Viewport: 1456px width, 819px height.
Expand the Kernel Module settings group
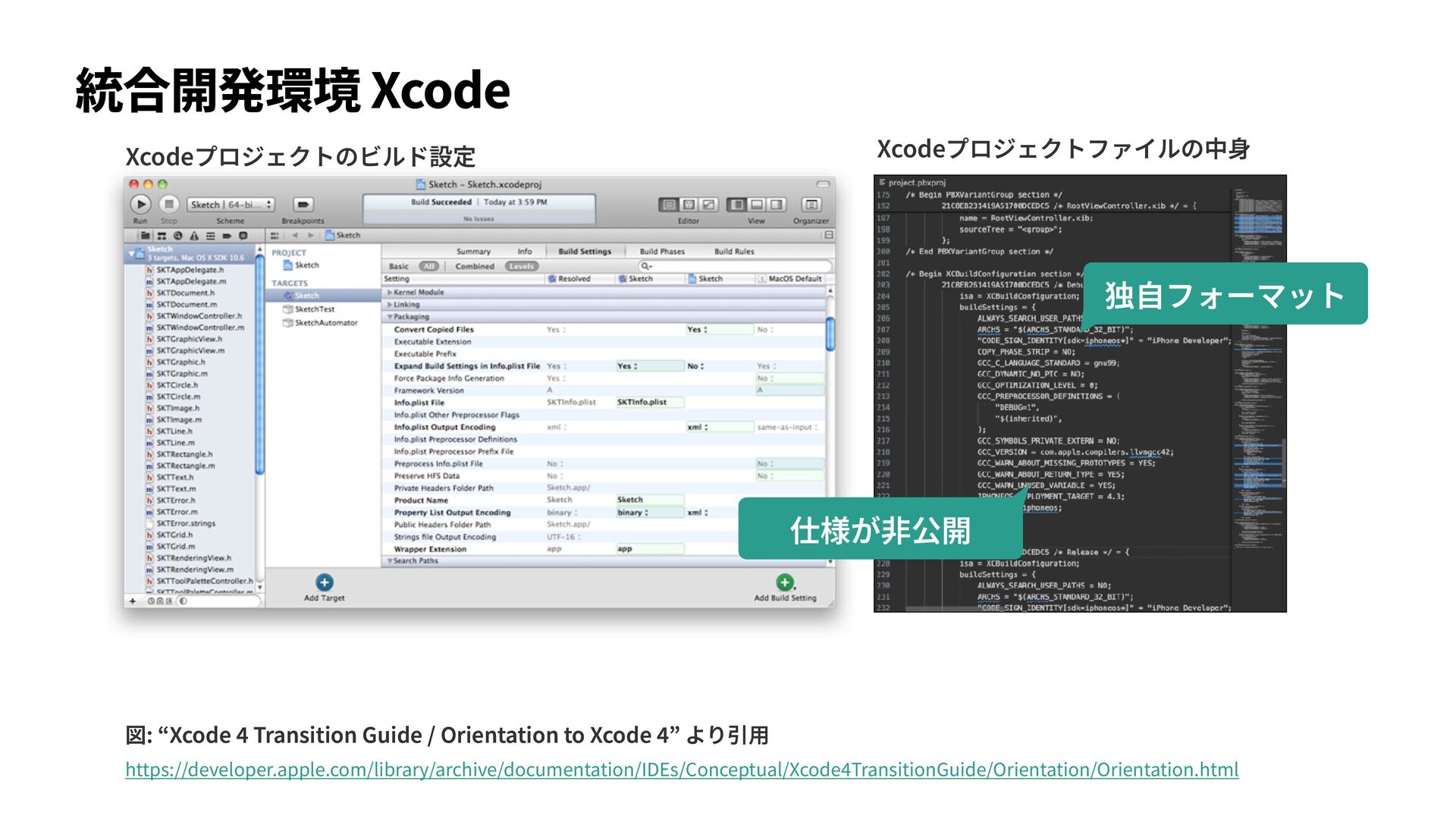(x=390, y=293)
